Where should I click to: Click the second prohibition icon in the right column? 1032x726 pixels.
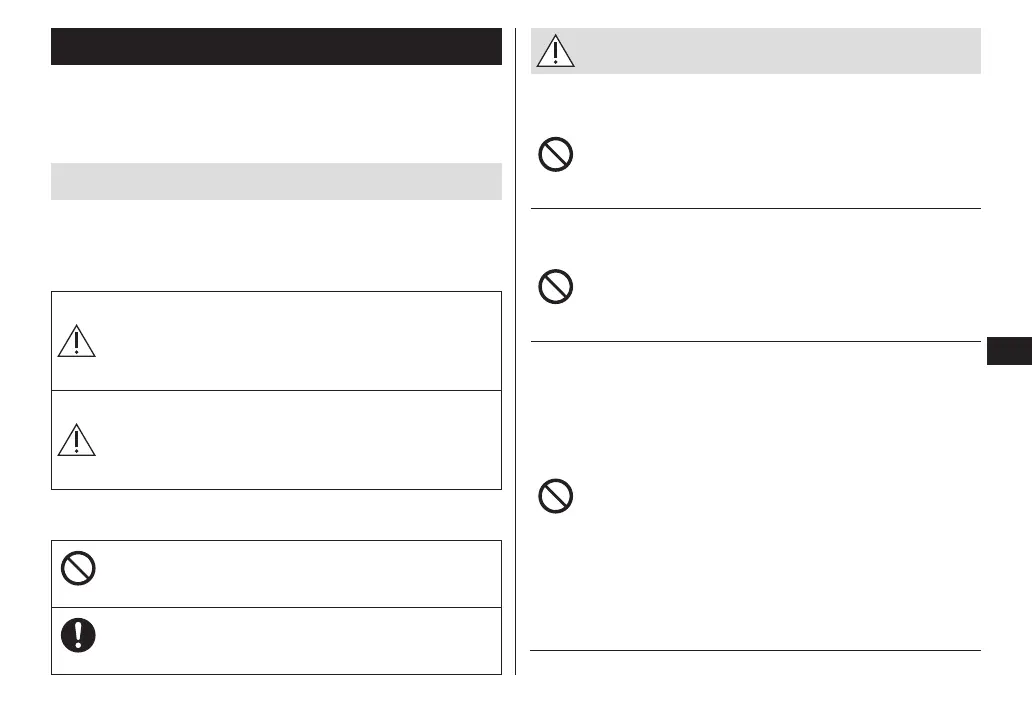556,288
